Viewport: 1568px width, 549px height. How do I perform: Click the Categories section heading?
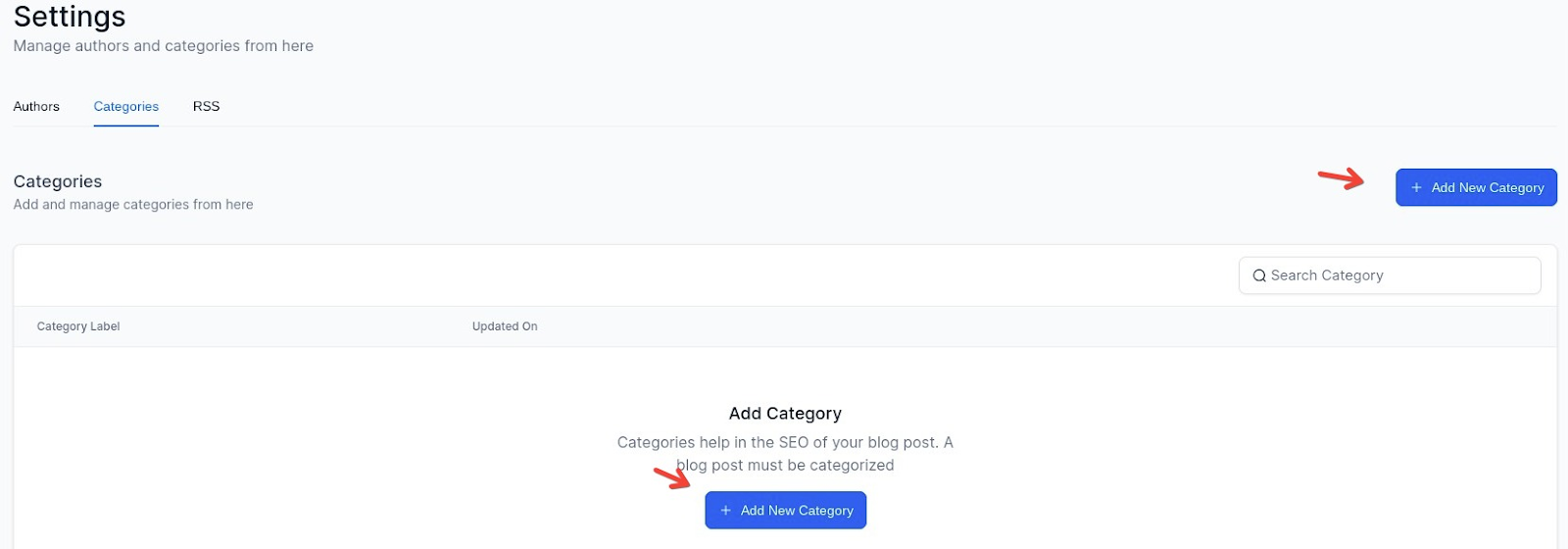pyautogui.click(x=58, y=181)
